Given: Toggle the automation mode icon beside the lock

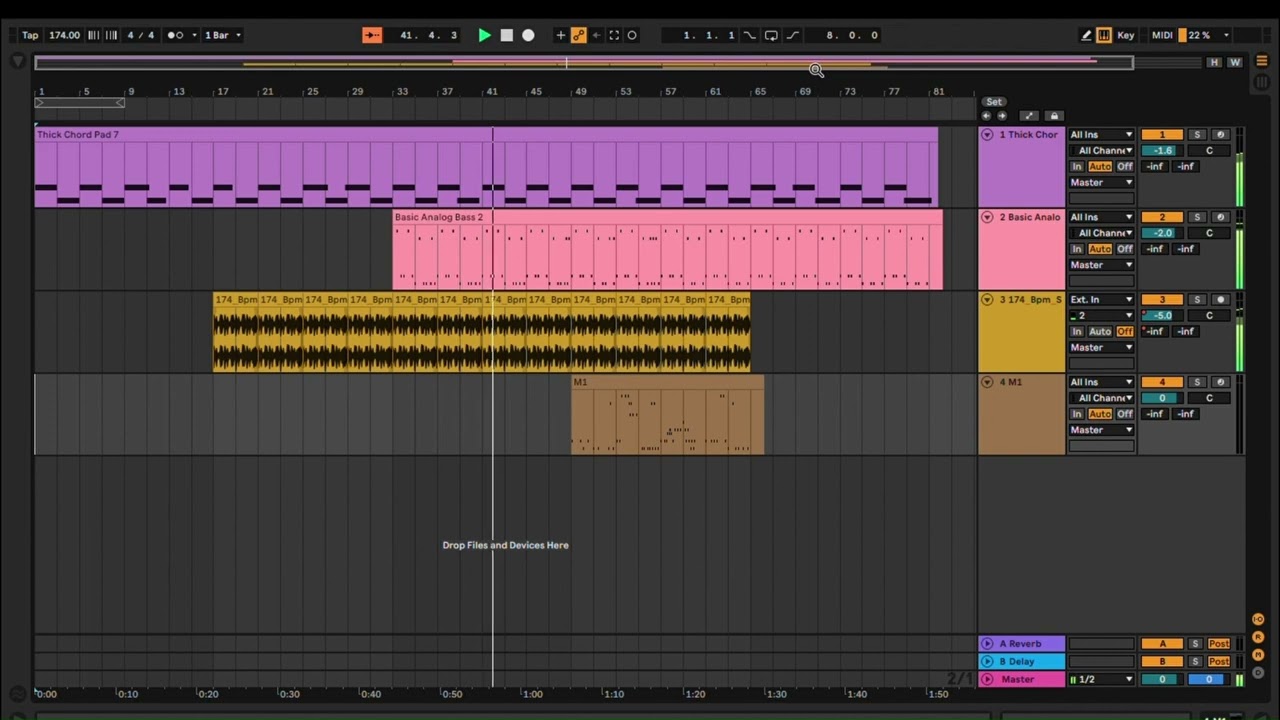Looking at the screenshot, I should [x=1029, y=116].
